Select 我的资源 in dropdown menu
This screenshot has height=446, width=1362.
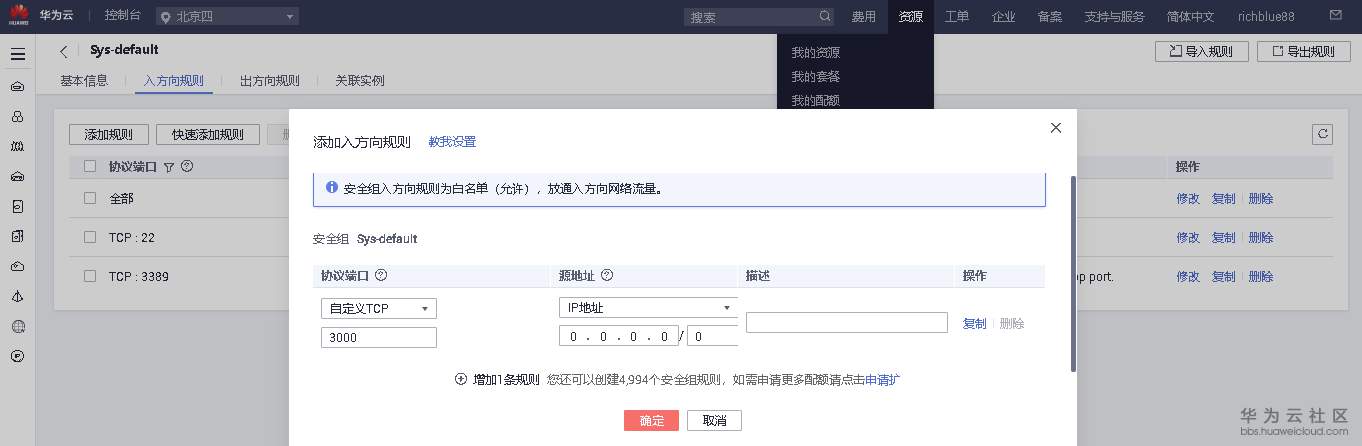pyautogui.click(x=815, y=52)
